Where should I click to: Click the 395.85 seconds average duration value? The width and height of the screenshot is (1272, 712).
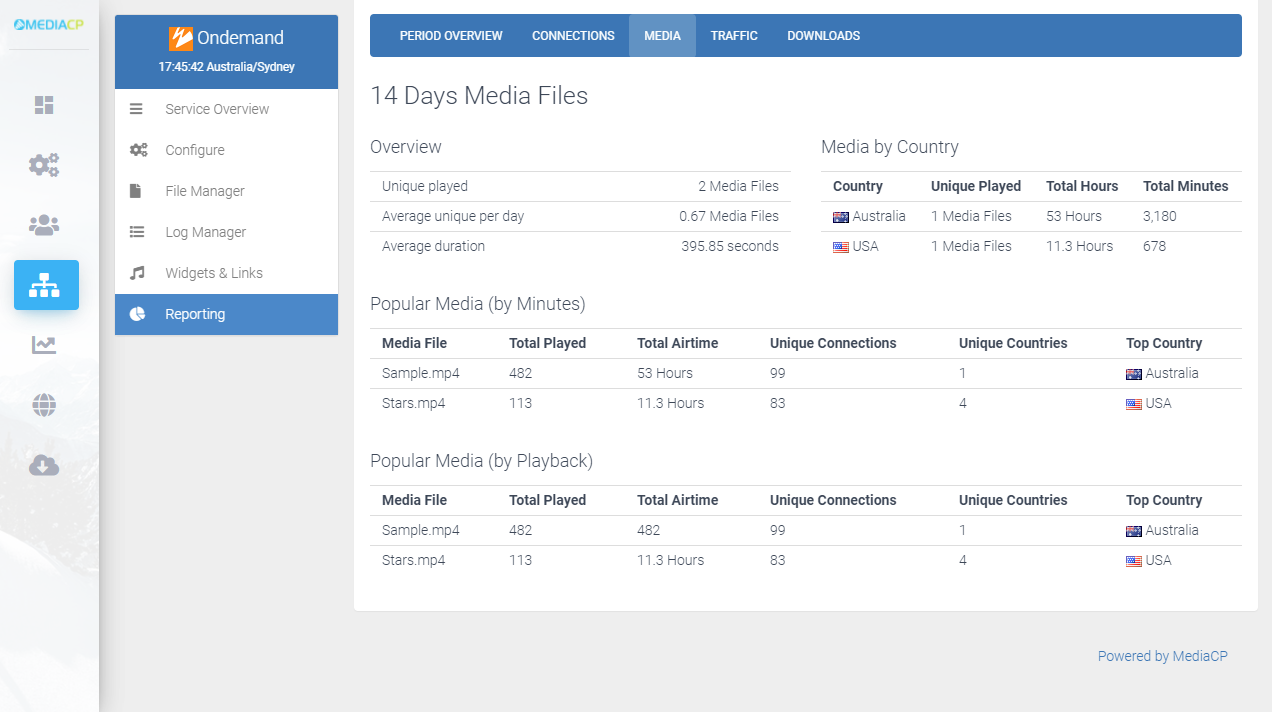pos(729,246)
